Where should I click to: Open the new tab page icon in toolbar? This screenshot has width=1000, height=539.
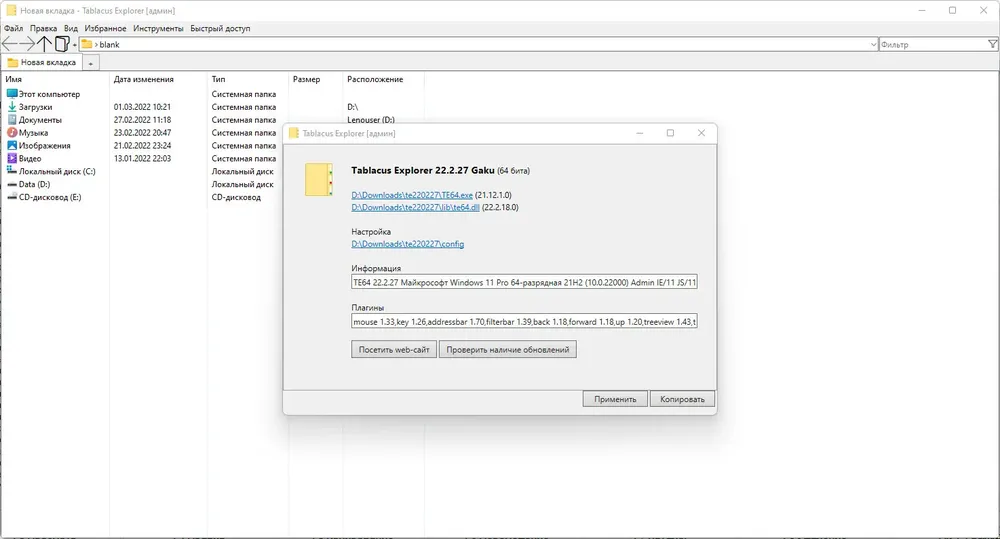(x=62, y=44)
